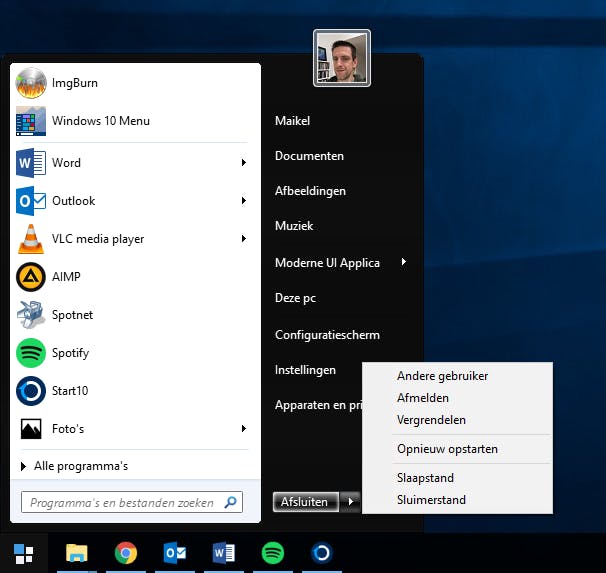The image size is (606, 573).
Task: Click the Chrome icon on the taskbar
Action: coord(125,553)
